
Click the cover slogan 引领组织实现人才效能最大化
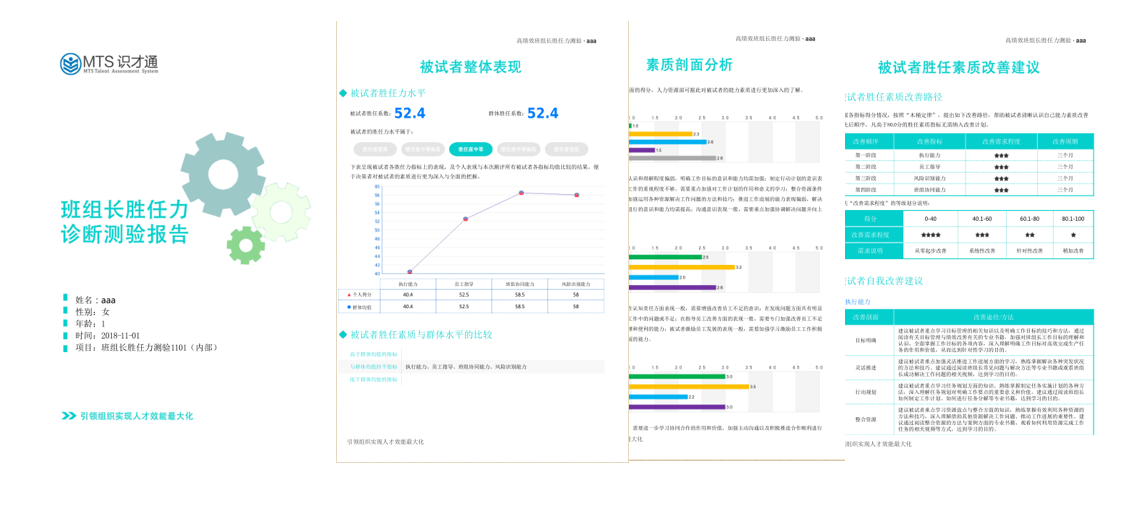point(137,416)
